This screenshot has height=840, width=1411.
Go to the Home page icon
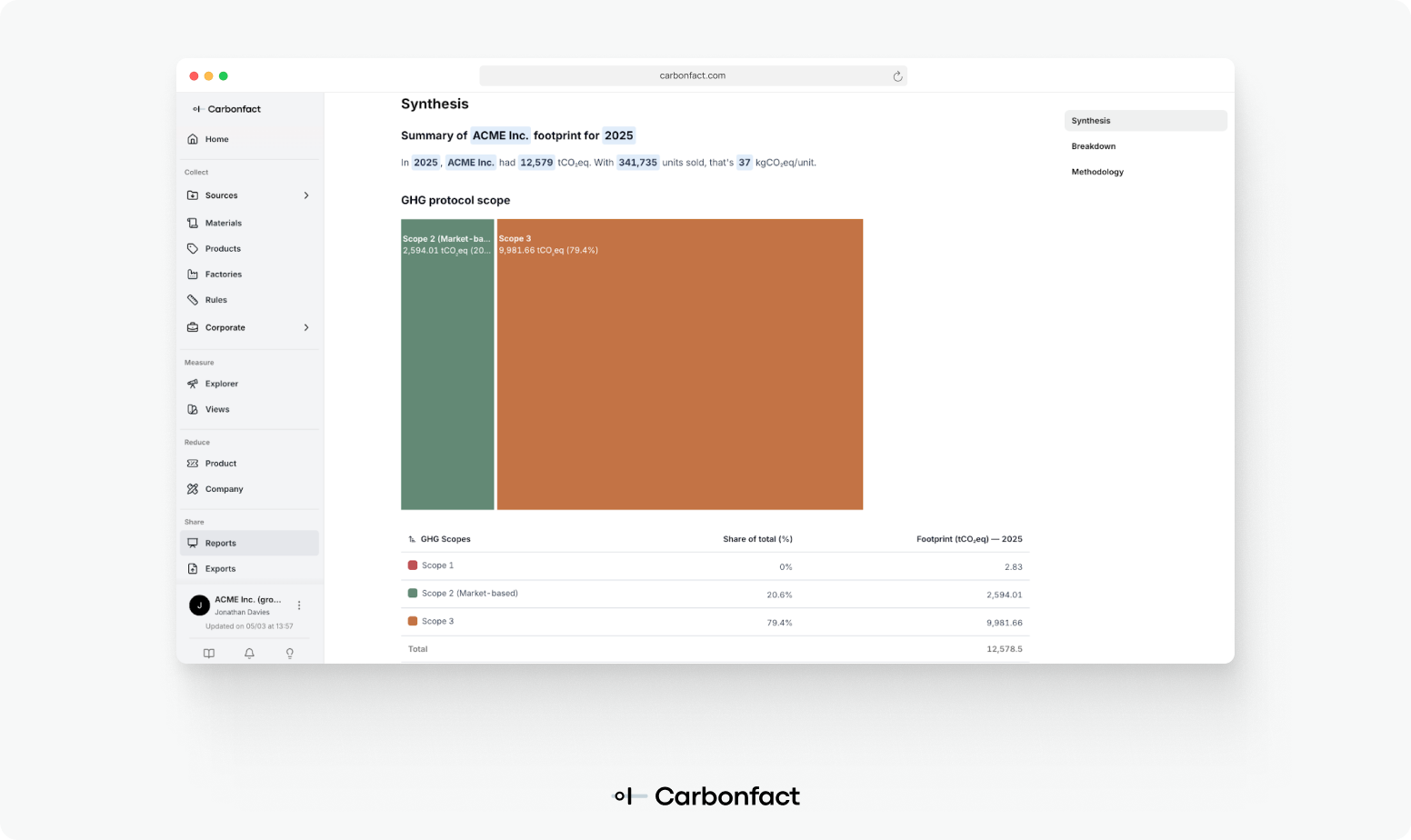193,139
